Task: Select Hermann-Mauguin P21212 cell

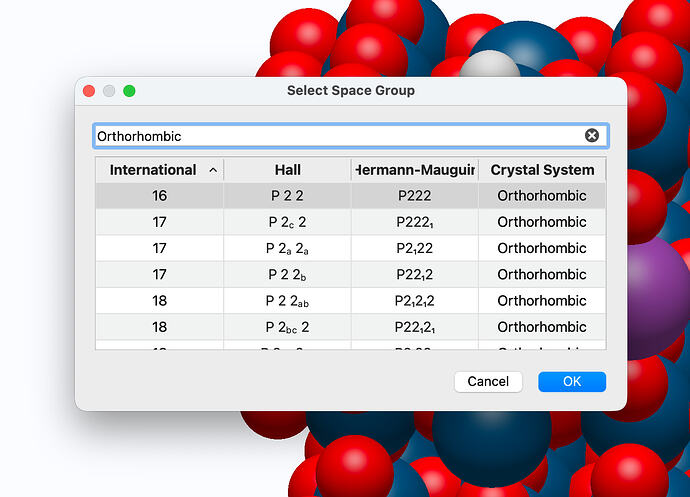Action: [x=415, y=301]
